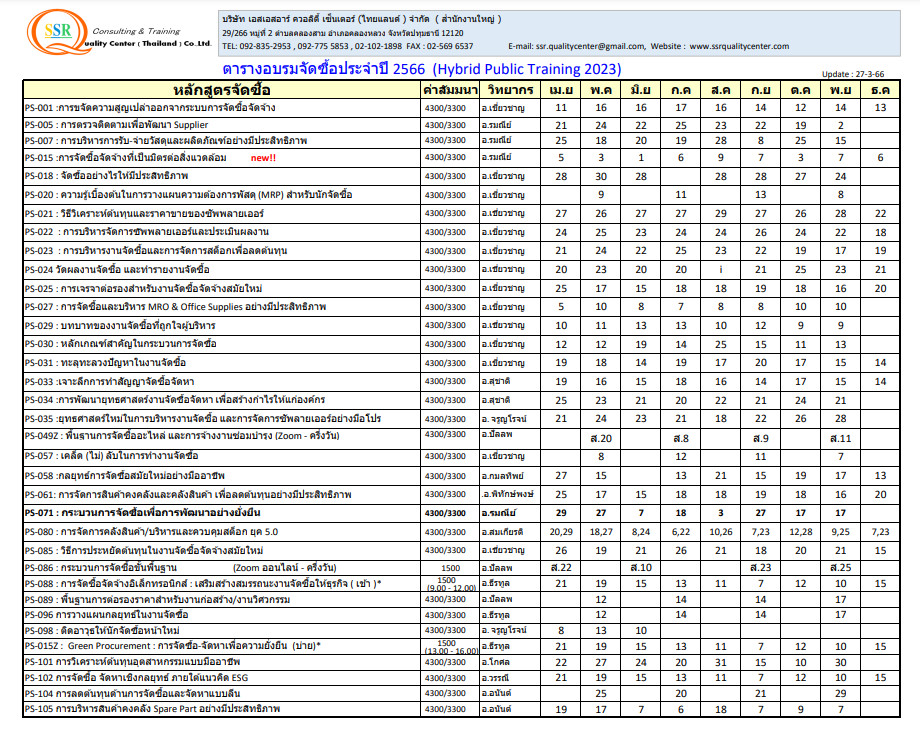This screenshot has height=732, width=920.
Task: Click the 'เม.ย' month header
Action: pyautogui.click(x=561, y=90)
